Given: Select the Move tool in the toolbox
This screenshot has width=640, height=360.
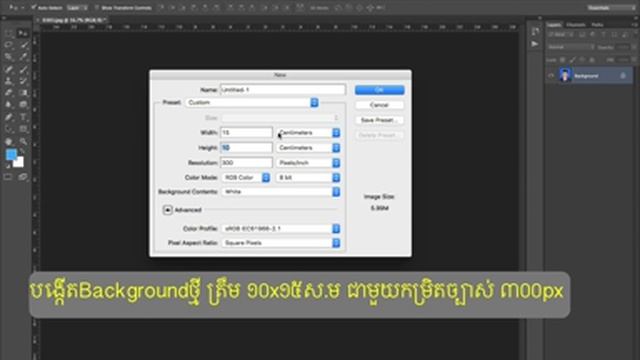Looking at the screenshot, I should coord(23,33).
